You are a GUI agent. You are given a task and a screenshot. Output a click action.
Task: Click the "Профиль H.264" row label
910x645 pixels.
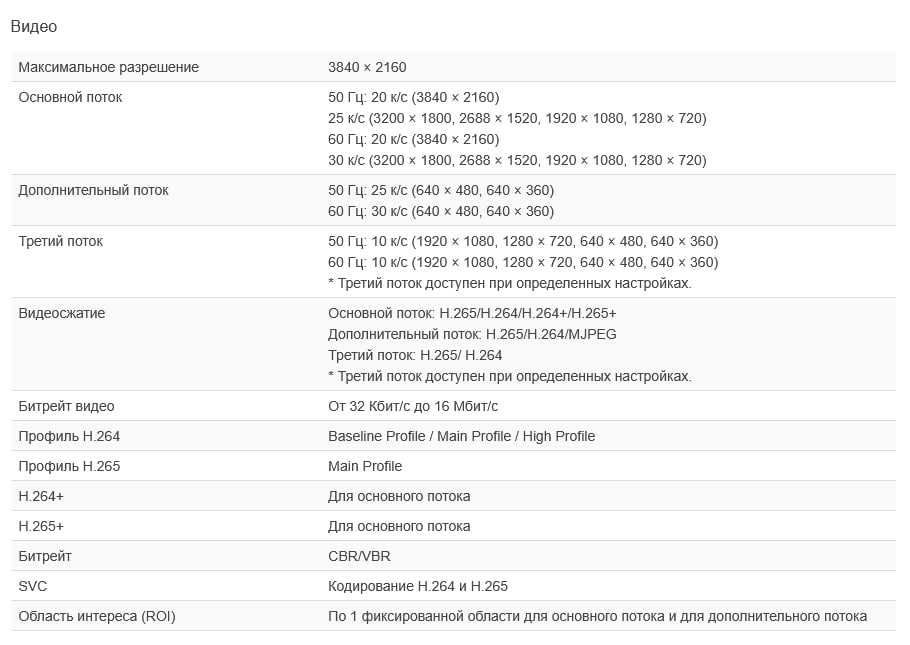(69, 436)
